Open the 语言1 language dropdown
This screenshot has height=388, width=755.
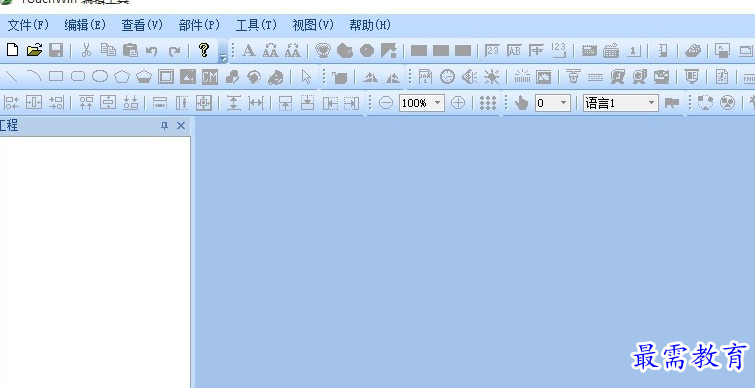tap(651, 103)
